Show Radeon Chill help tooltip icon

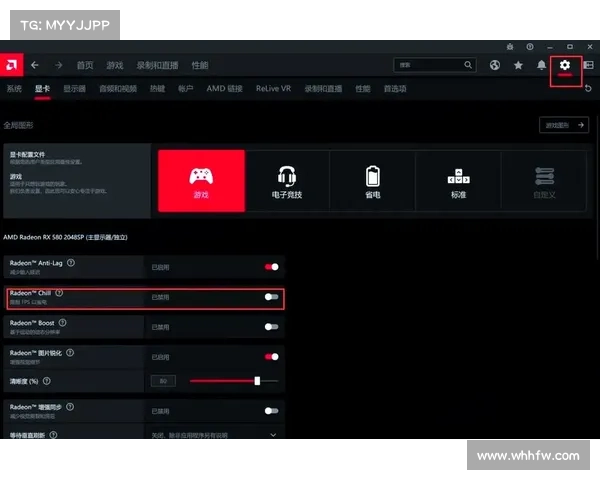[x=59, y=293]
